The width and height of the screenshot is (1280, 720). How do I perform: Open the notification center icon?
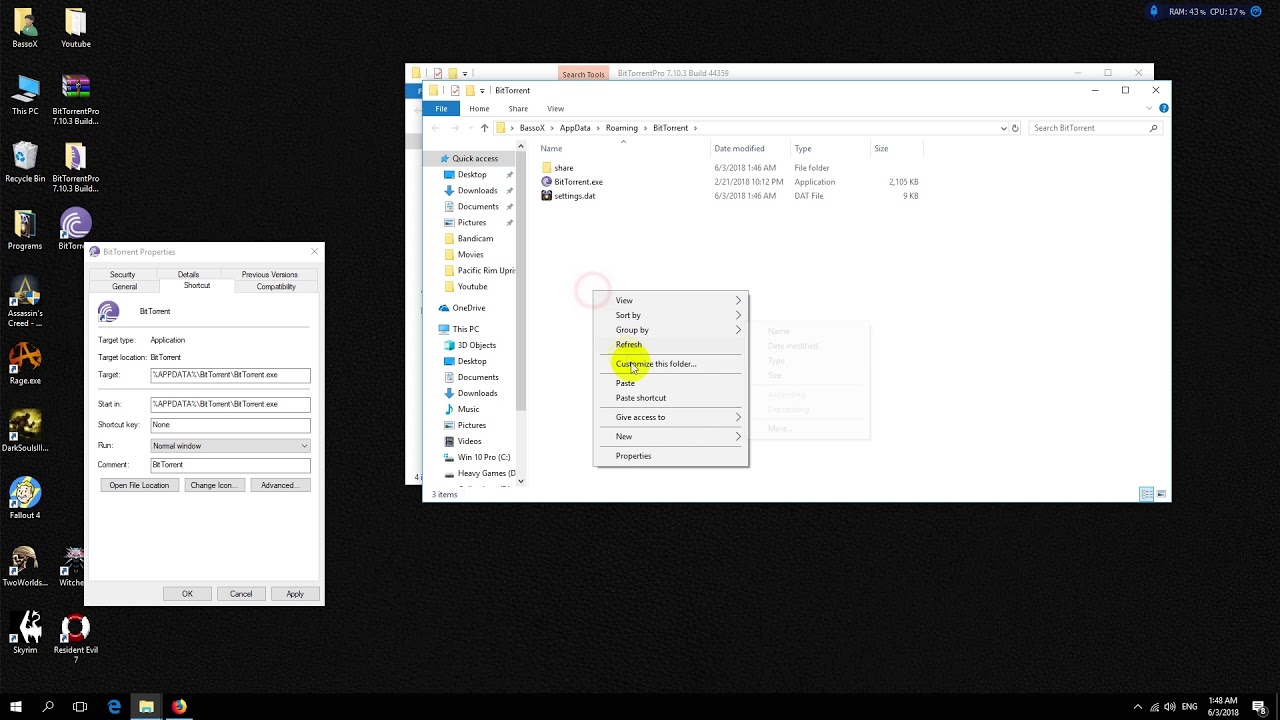(1260, 706)
